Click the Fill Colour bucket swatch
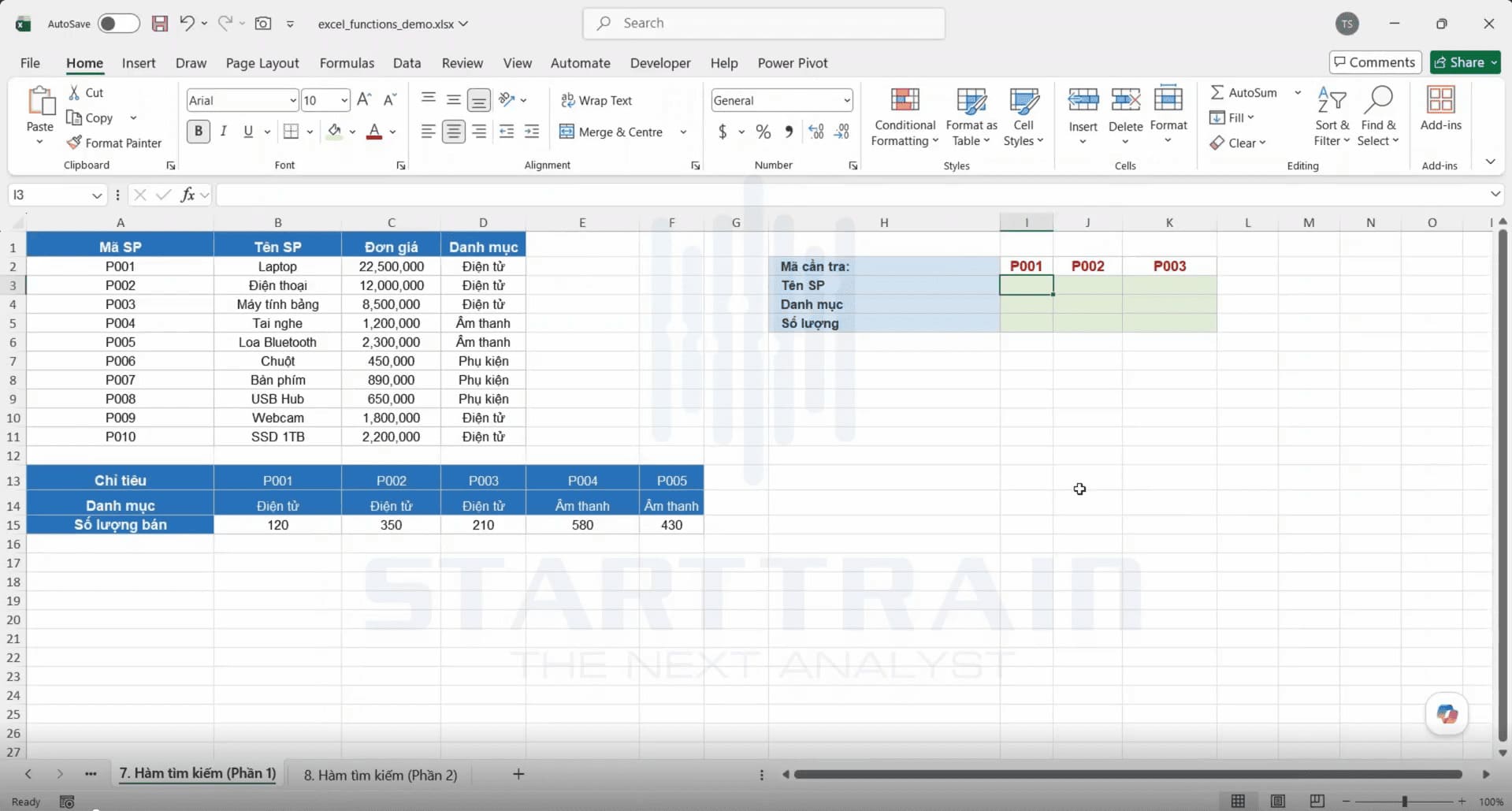The height and width of the screenshot is (811, 1512). (x=335, y=132)
